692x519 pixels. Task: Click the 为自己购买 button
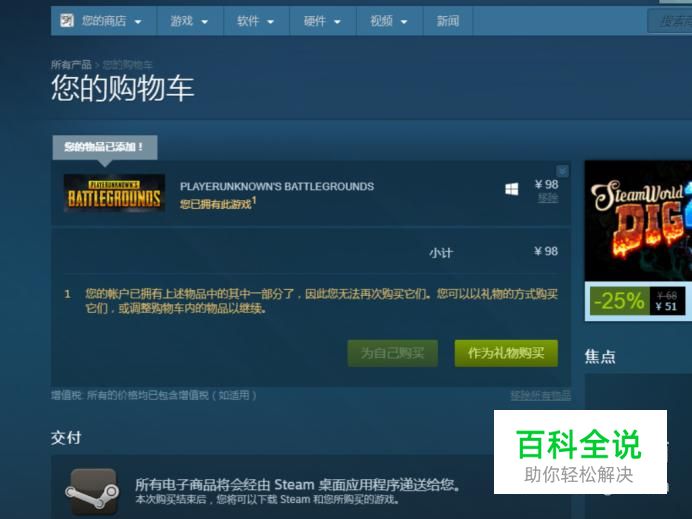[x=393, y=353]
